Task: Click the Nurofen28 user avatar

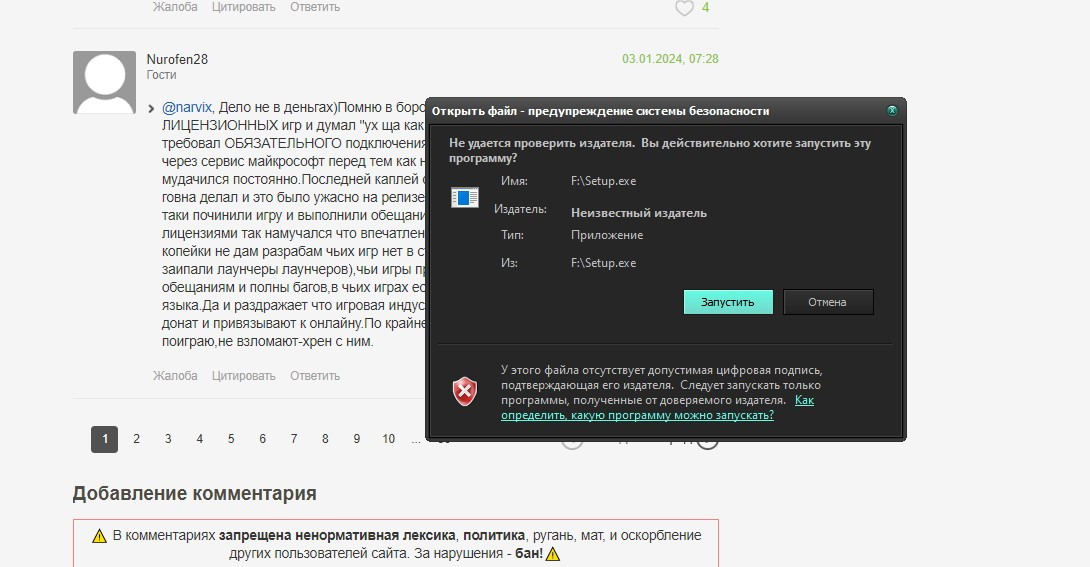Action: tap(104, 82)
